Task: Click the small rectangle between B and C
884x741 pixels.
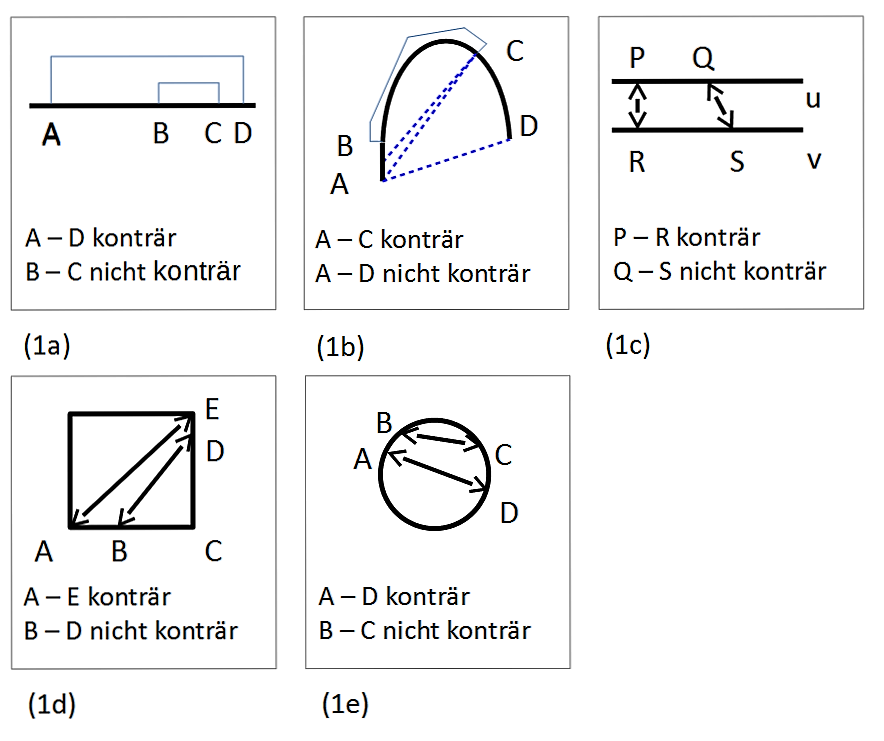Action: [189, 92]
